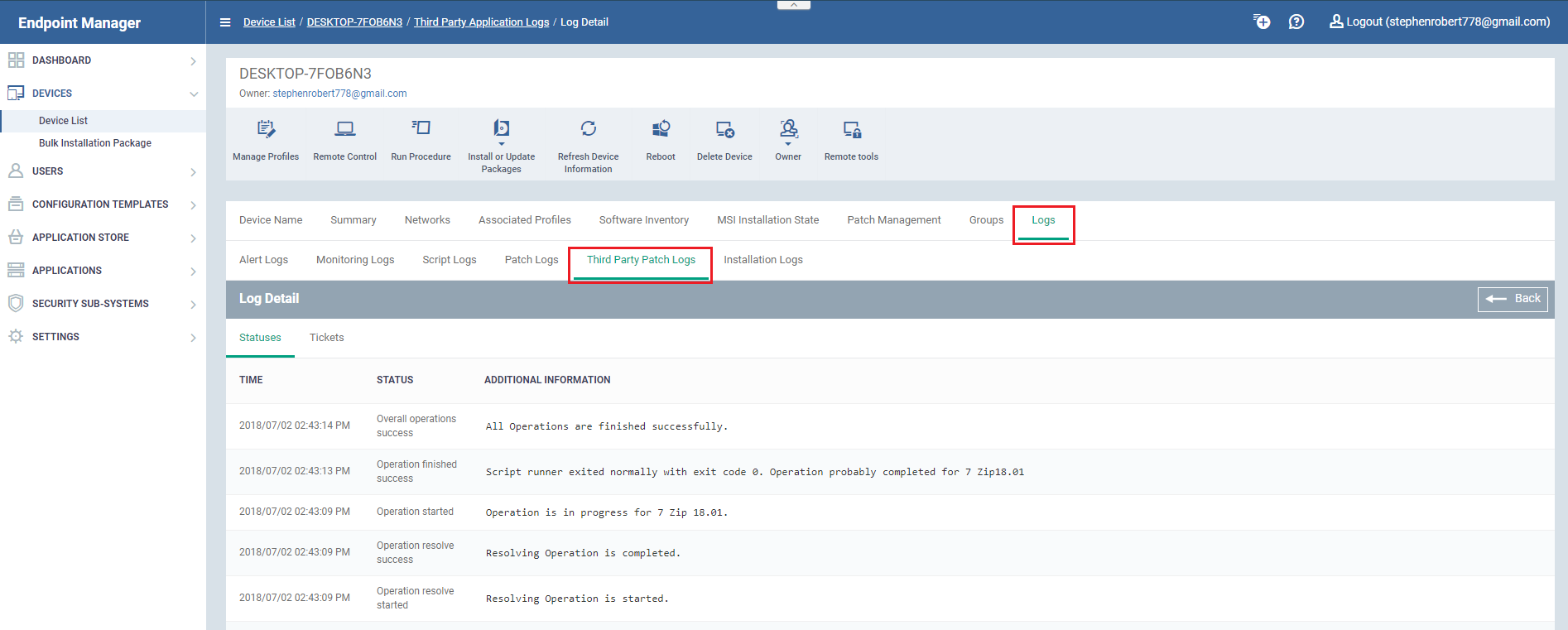Screen dimensions: 1568x630
Task: Launch Remote Control icon
Action: 345,129
